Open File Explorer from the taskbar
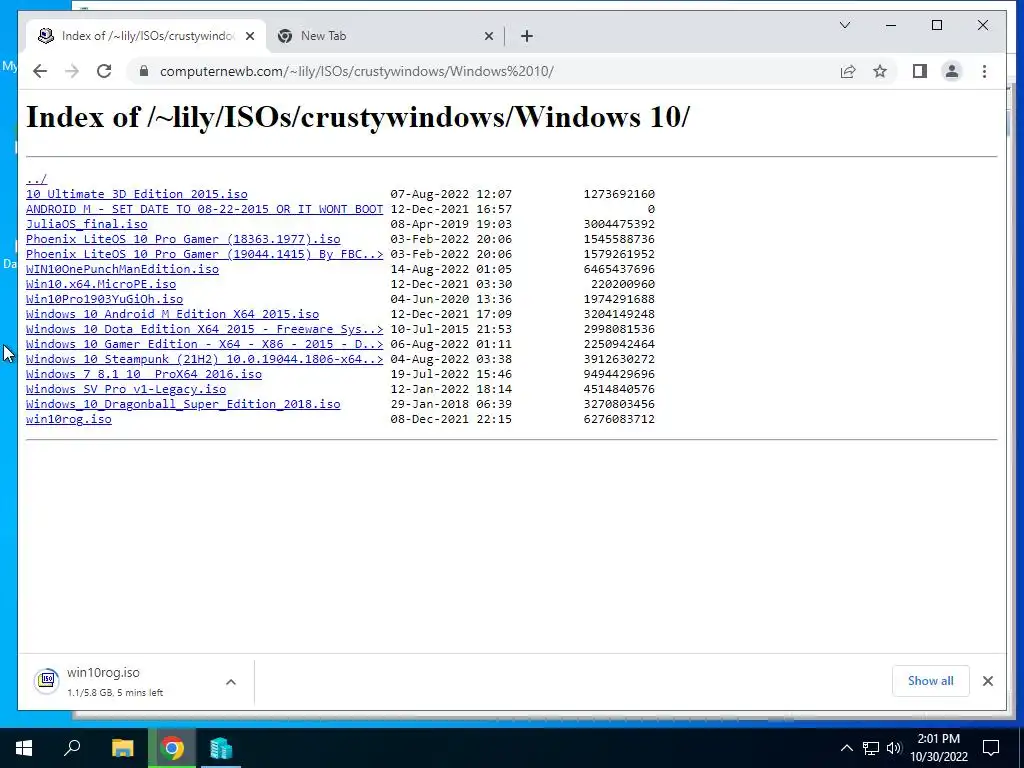The width and height of the screenshot is (1024, 768). [122, 748]
